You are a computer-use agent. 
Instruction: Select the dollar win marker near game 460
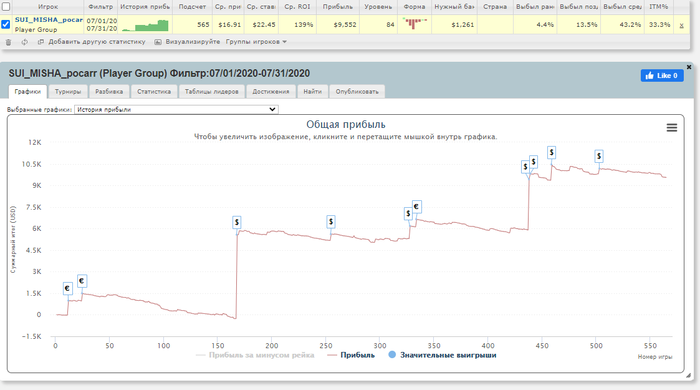click(x=552, y=153)
